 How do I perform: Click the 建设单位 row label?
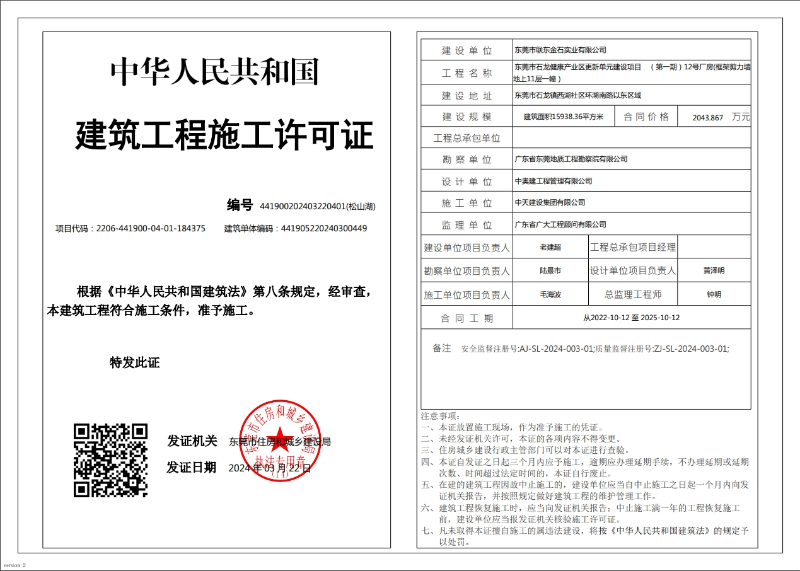[x=467, y=50]
